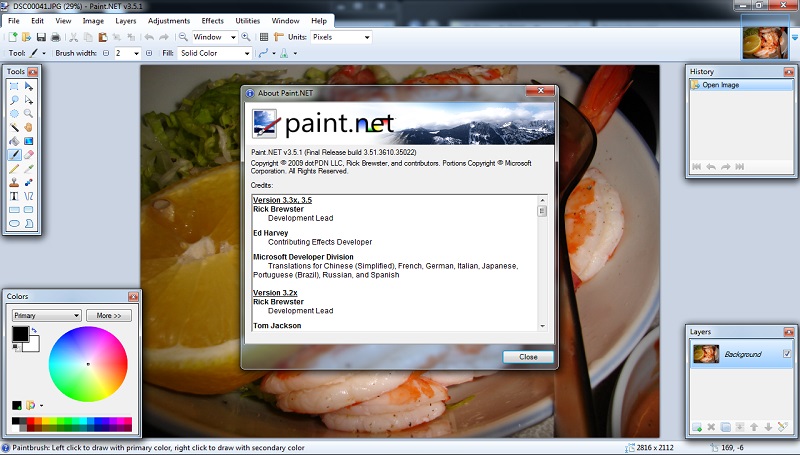The width and height of the screenshot is (800, 455).
Task: Expand the Fill dropdown showing Solid Color
Action: pyautogui.click(x=214, y=52)
